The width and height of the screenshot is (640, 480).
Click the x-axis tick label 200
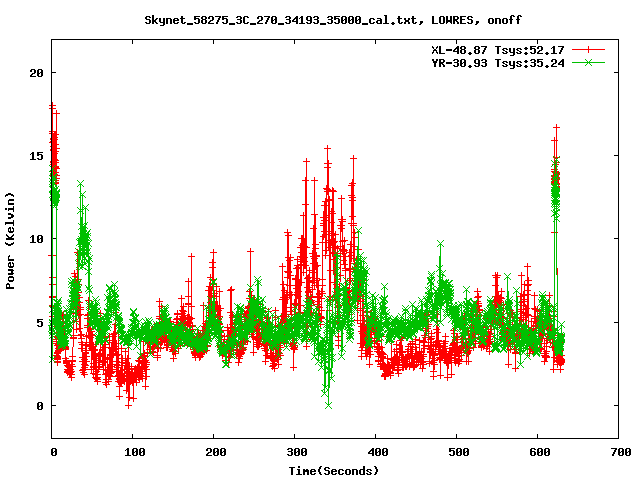point(216,452)
